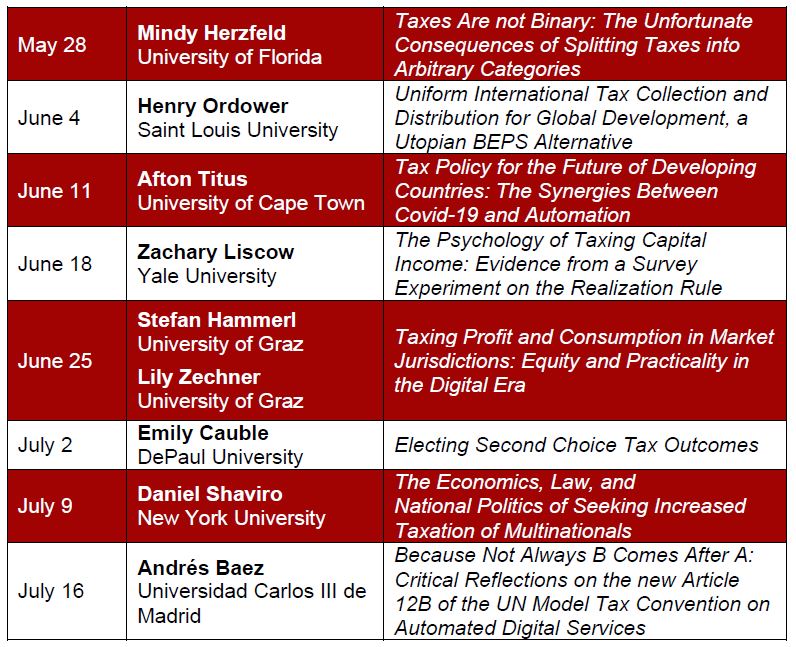The height and width of the screenshot is (647, 796).
Task: Select speaker Henry Ordower
Action: tap(213, 106)
